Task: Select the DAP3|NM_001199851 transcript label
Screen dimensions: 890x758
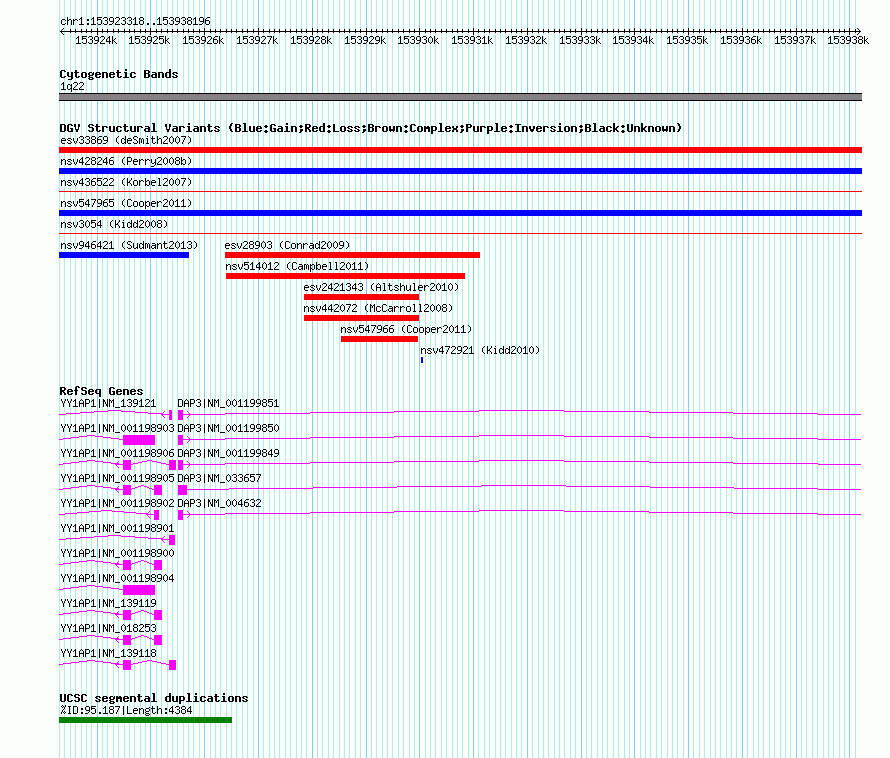Action: tap(228, 403)
